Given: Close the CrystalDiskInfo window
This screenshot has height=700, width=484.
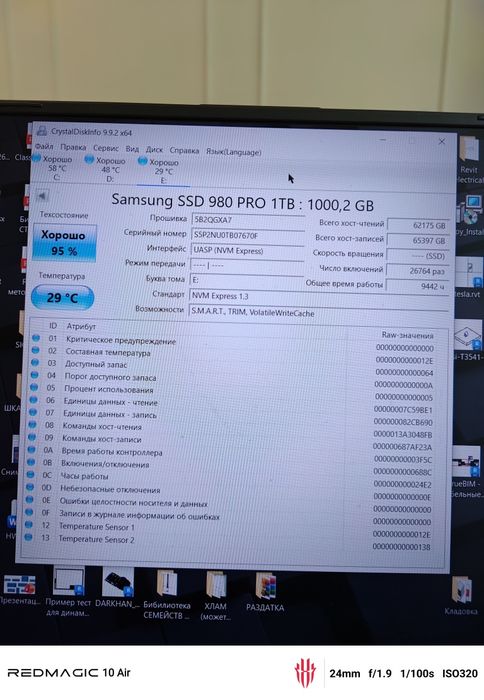Looking at the screenshot, I should (x=442, y=142).
